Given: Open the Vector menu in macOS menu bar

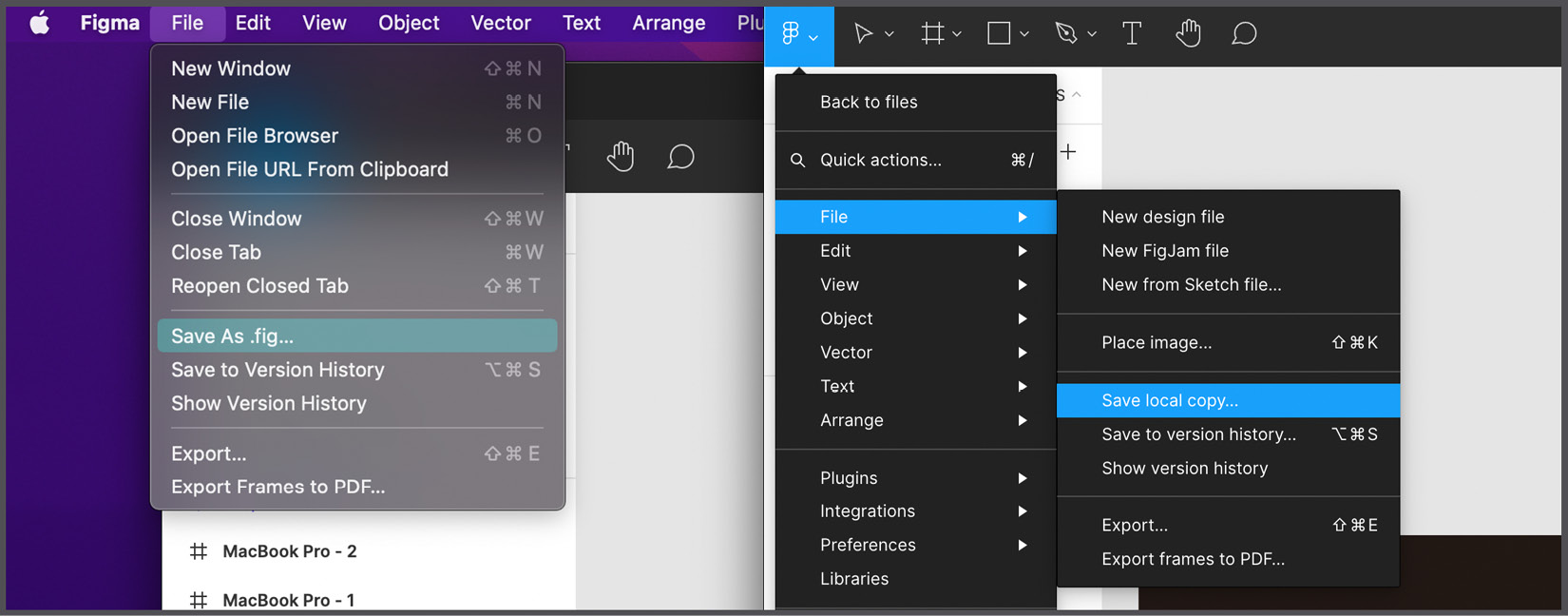Looking at the screenshot, I should pyautogui.click(x=501, y=23).
